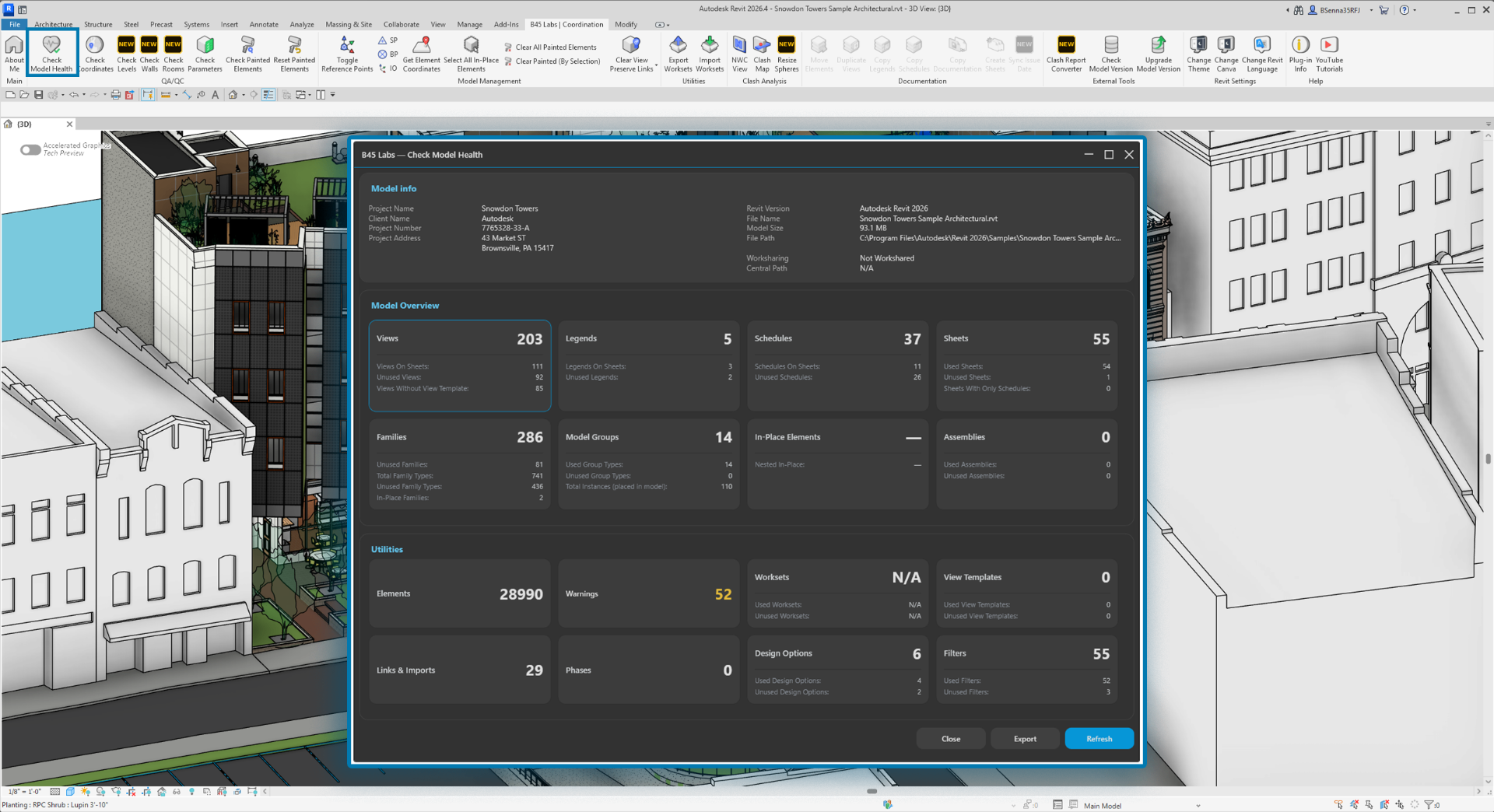Click the Change Theme icon

[1198, 54]
